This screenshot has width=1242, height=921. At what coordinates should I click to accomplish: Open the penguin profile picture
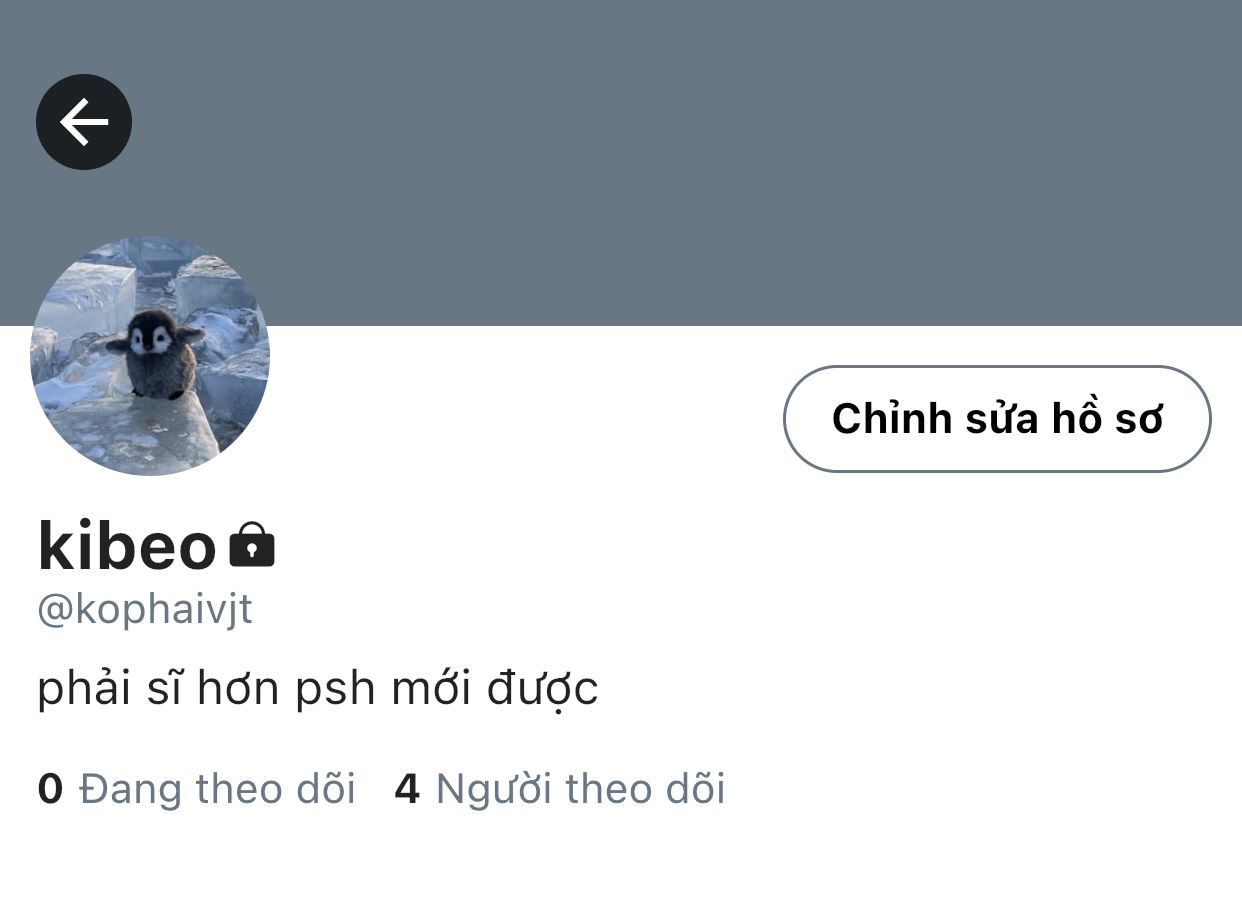150,356
